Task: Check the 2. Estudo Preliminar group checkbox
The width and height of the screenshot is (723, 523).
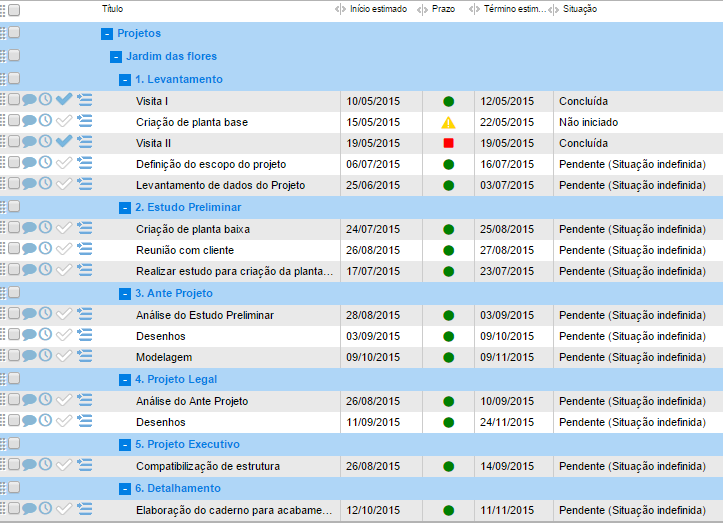Action: pos(14,206)
